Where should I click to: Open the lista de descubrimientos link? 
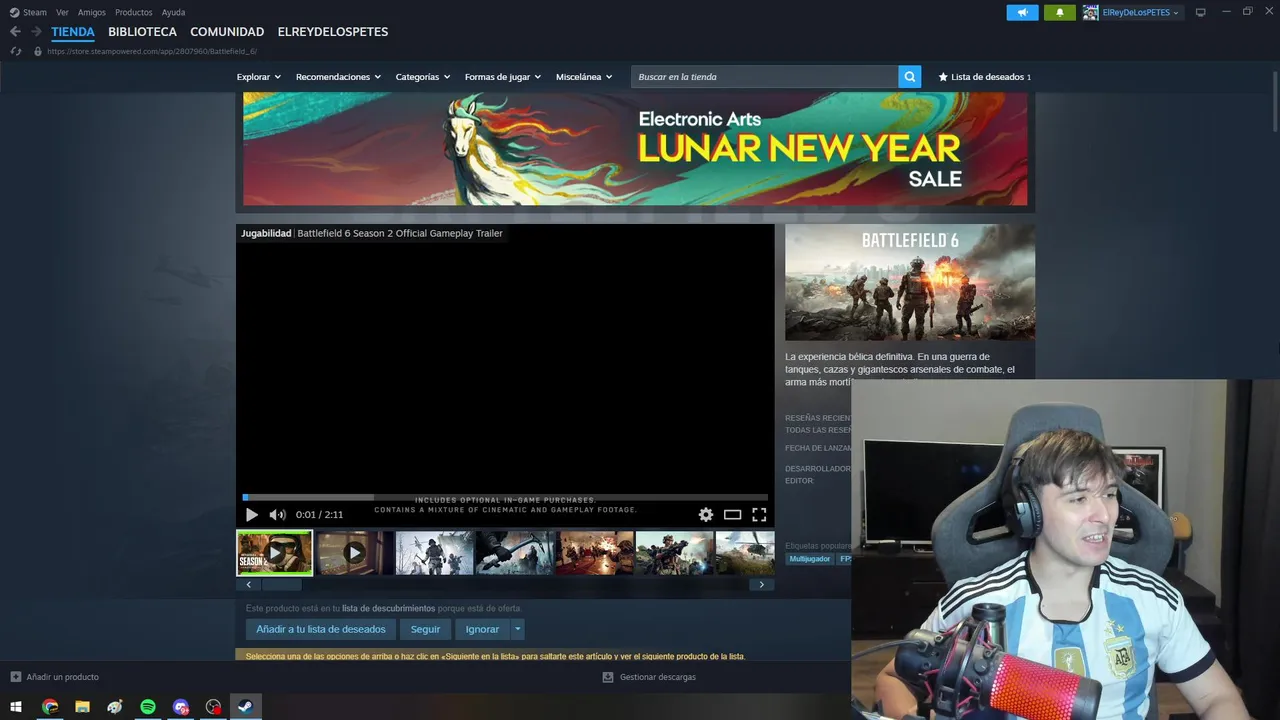(x=388, y=608)
